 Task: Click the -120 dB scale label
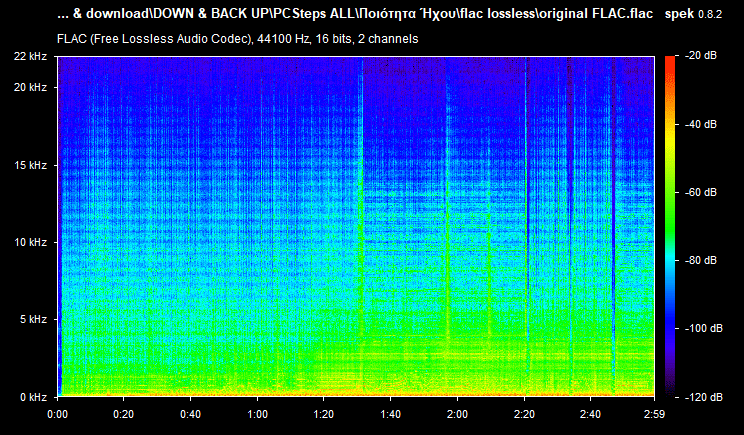pos(704,397)
